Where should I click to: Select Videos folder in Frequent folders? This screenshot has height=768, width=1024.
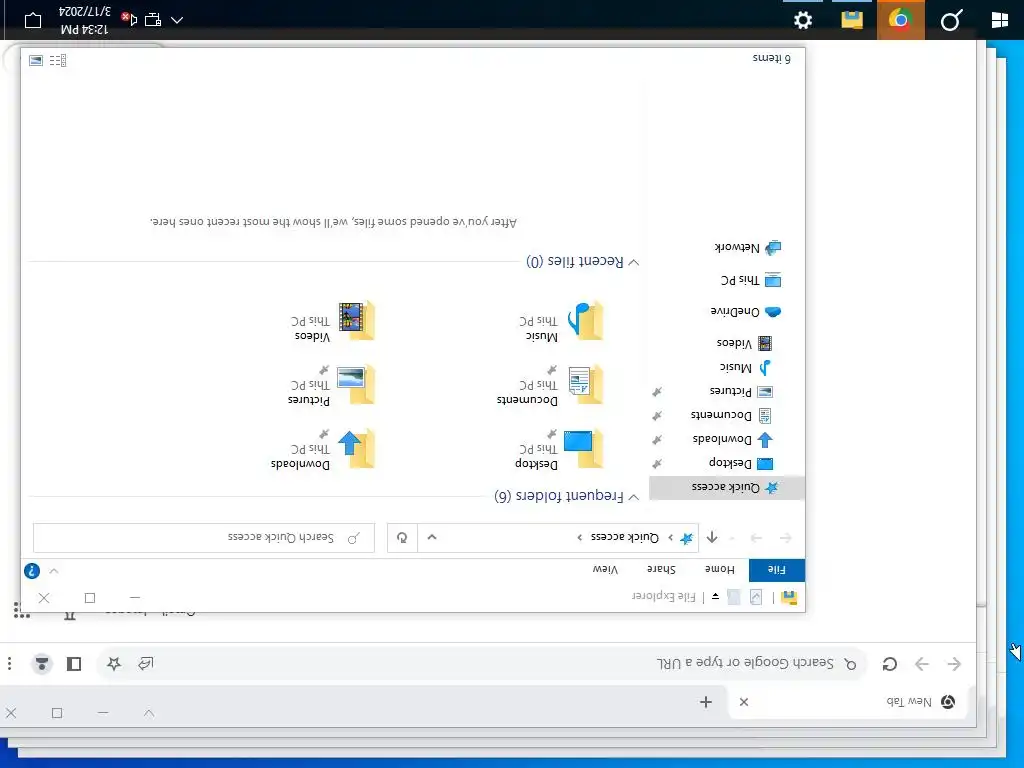pyautogui.click(x=333, y=321)
